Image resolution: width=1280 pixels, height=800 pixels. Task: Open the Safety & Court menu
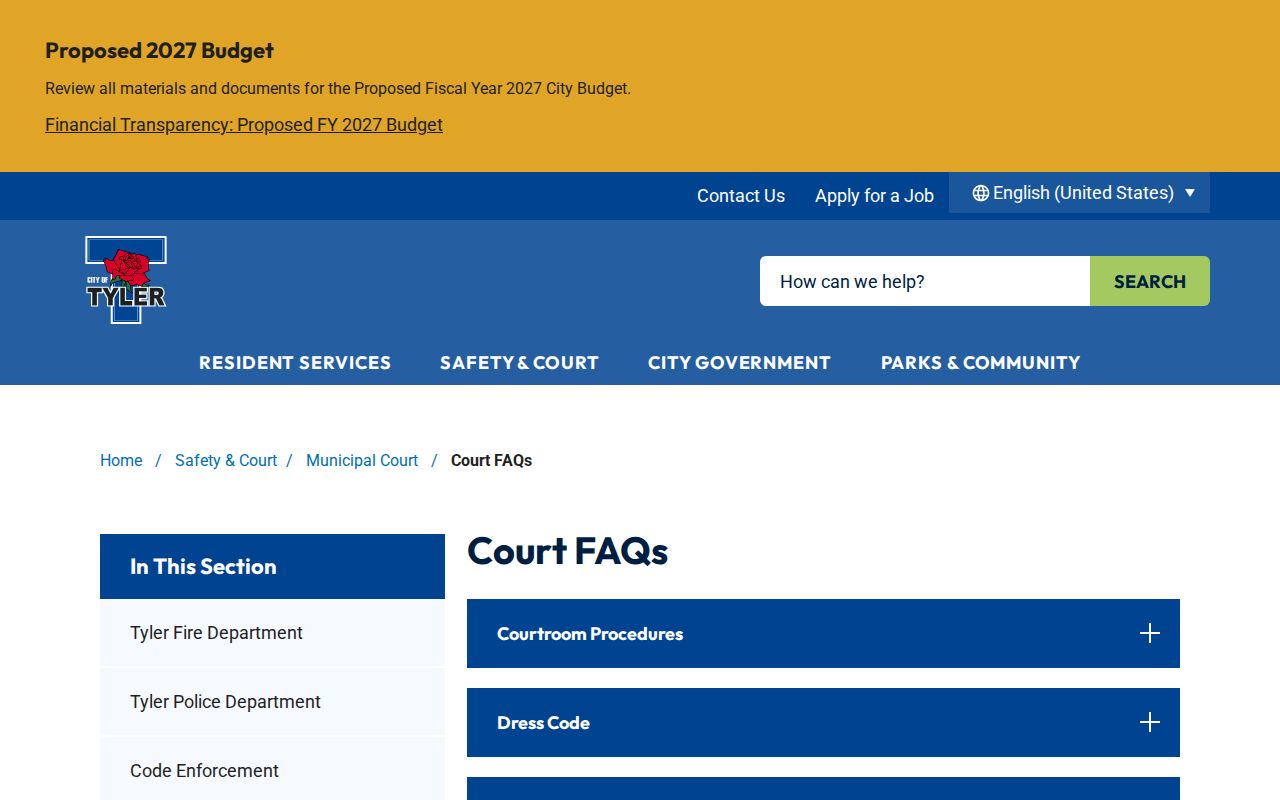[519, 363]
